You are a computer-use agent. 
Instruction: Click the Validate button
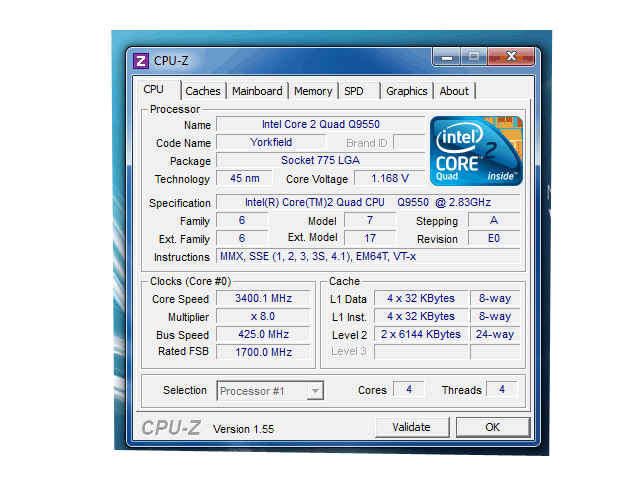412,427
